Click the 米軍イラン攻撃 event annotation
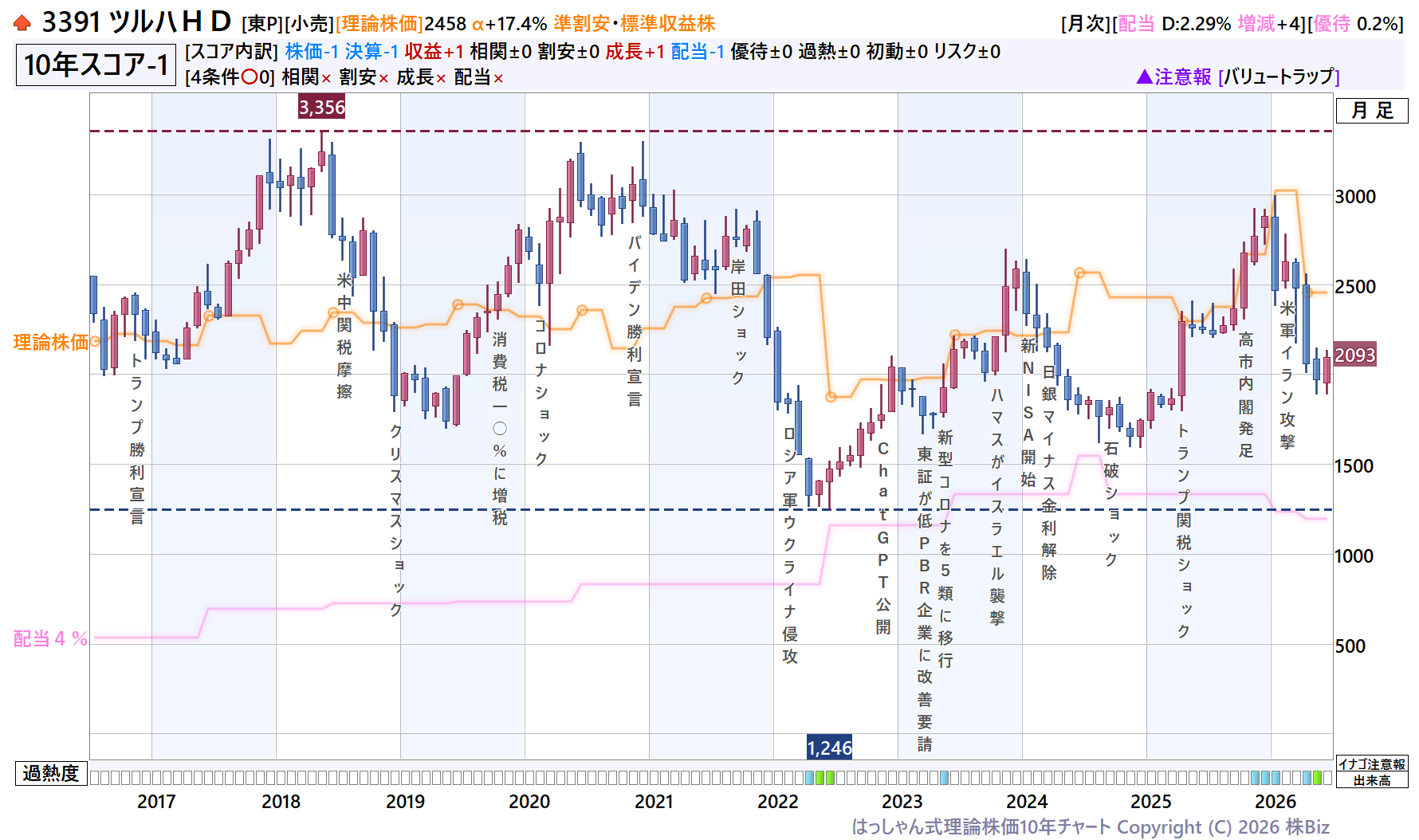This screenshot has height=840, width=1419. click(x=1287, y=375)
